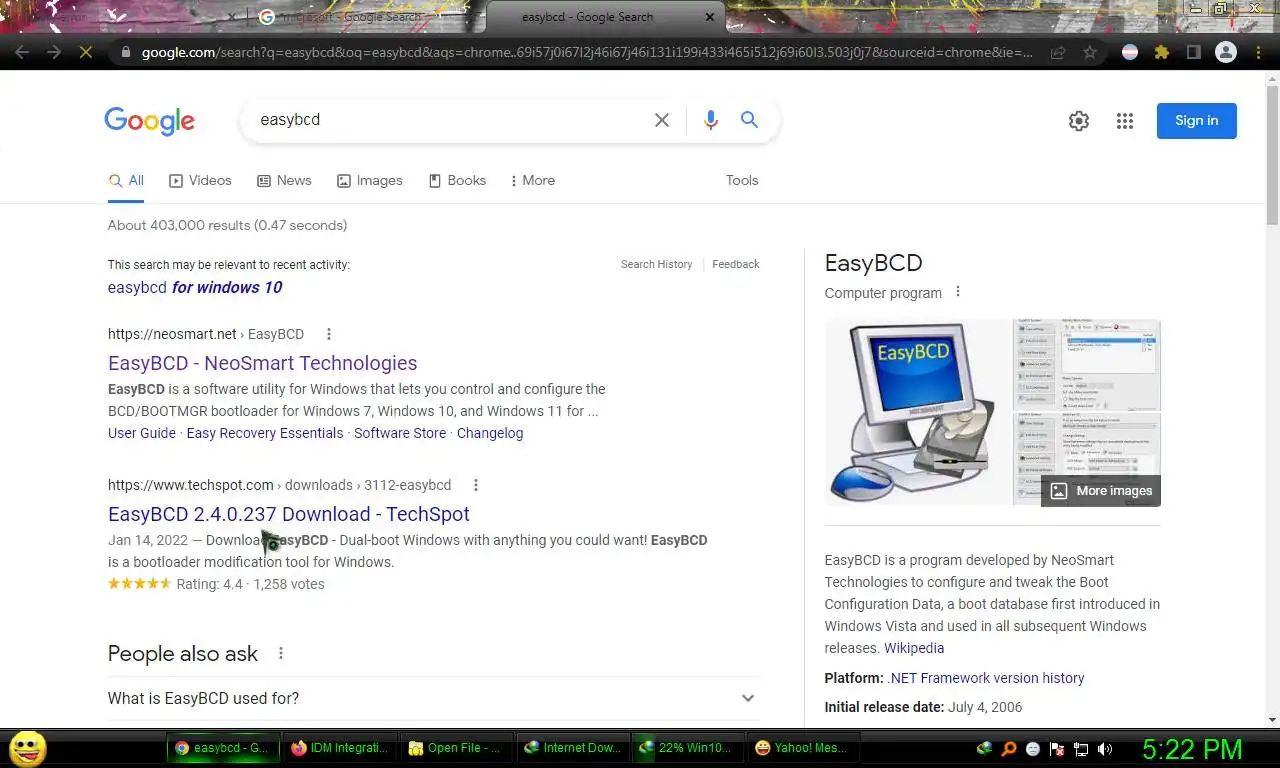Switch to the Books results tab

coord(457,181)
